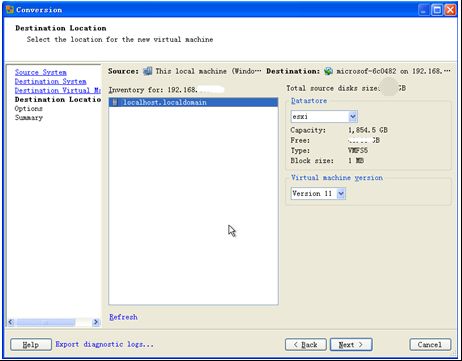Select localhost.localdomain in the inventory list
Viewport: 462px width, 361px height.
pyautogui.click(x=193, y=102)
